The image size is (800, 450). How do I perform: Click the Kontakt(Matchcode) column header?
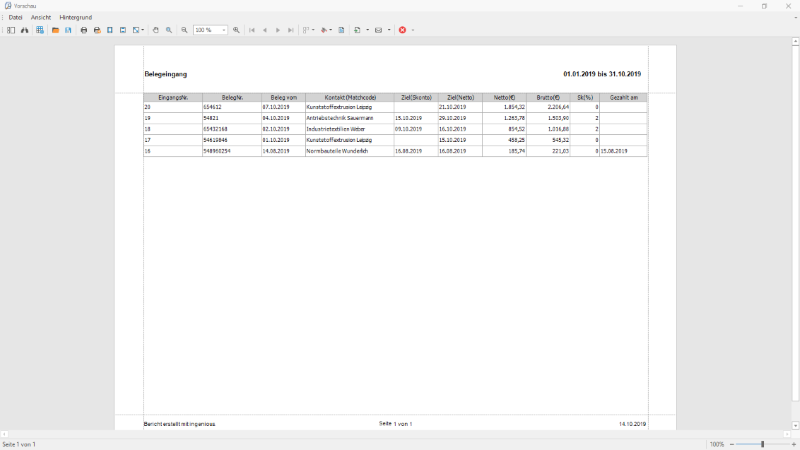pos(350,97)
